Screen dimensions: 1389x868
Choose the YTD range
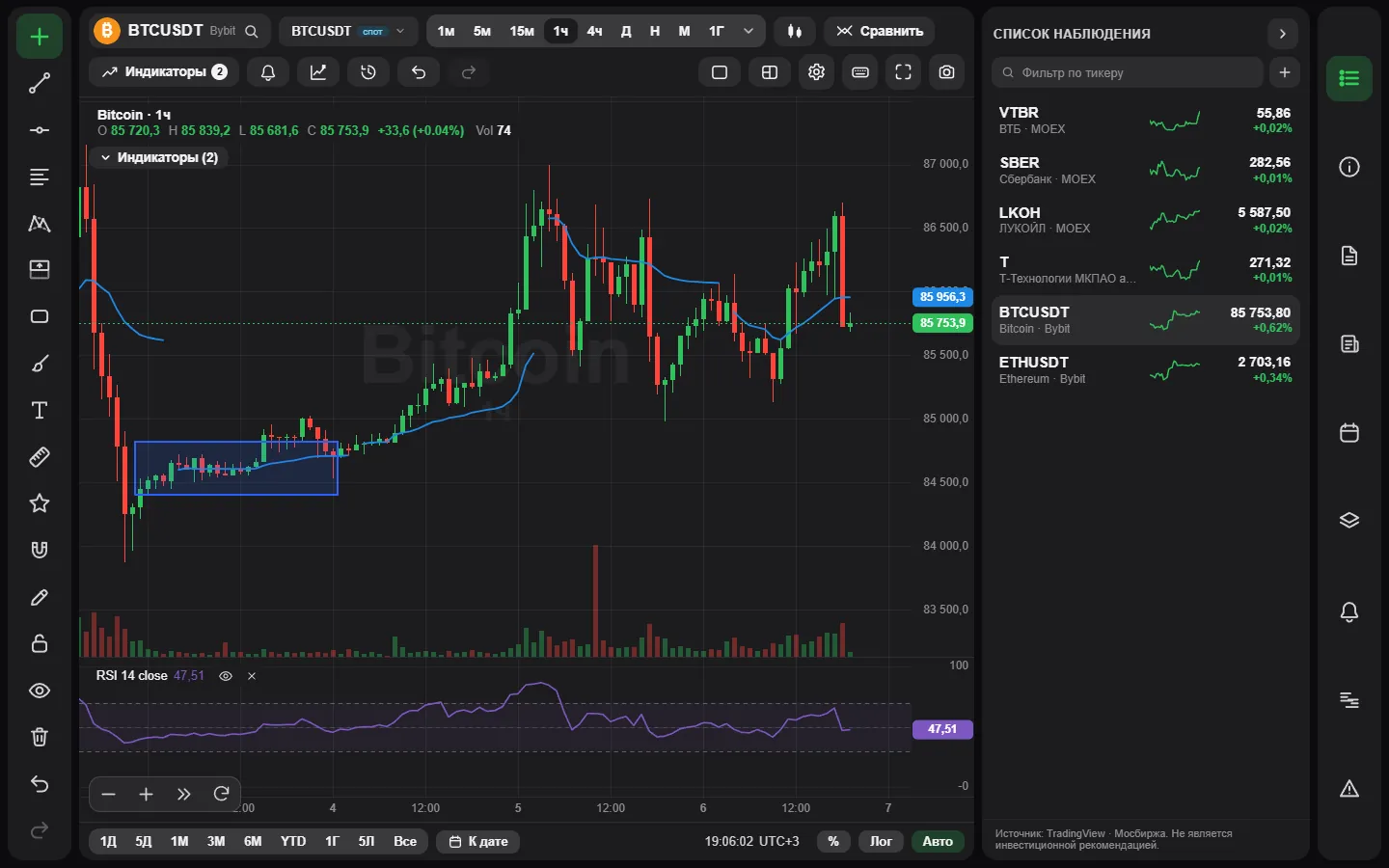point(293,841)
